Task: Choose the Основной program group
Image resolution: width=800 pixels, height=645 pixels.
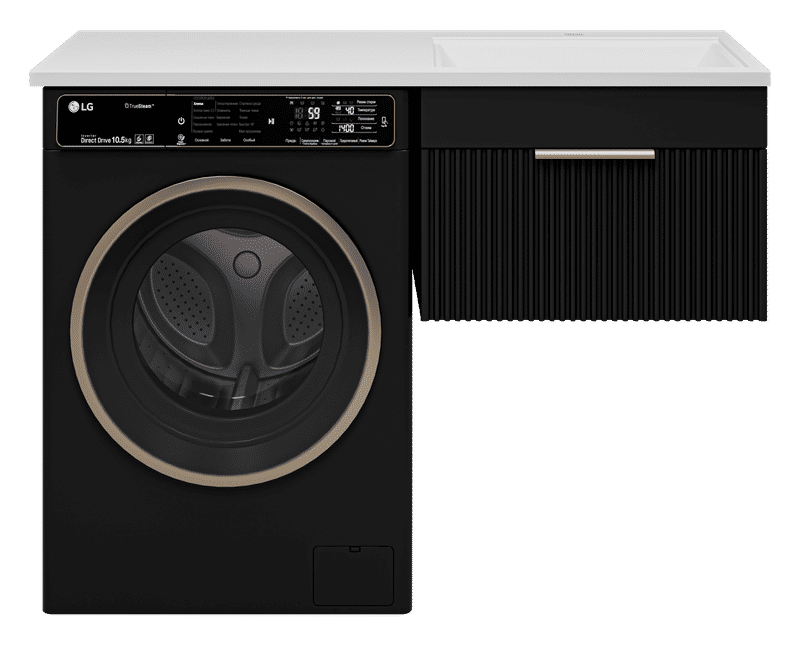Action: 202,140
